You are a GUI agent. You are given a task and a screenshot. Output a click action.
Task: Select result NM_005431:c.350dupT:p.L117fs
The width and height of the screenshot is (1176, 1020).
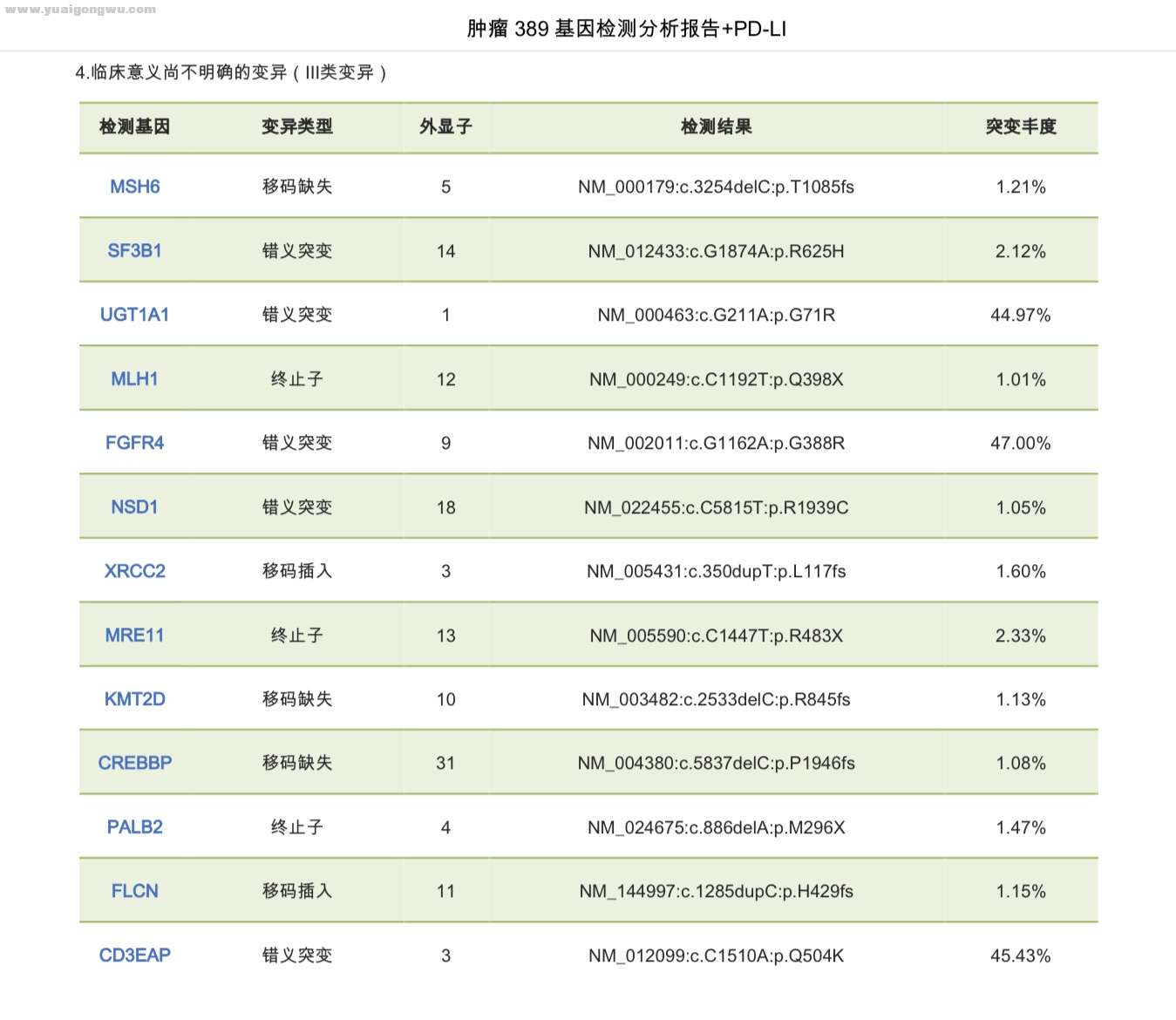[x=717, y=571]
